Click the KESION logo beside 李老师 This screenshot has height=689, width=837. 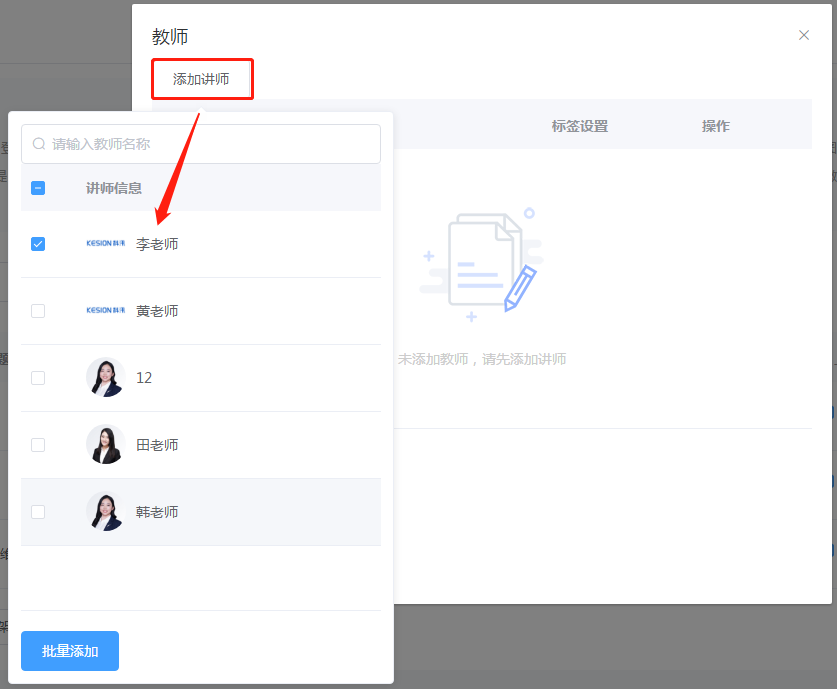point(105,243)
